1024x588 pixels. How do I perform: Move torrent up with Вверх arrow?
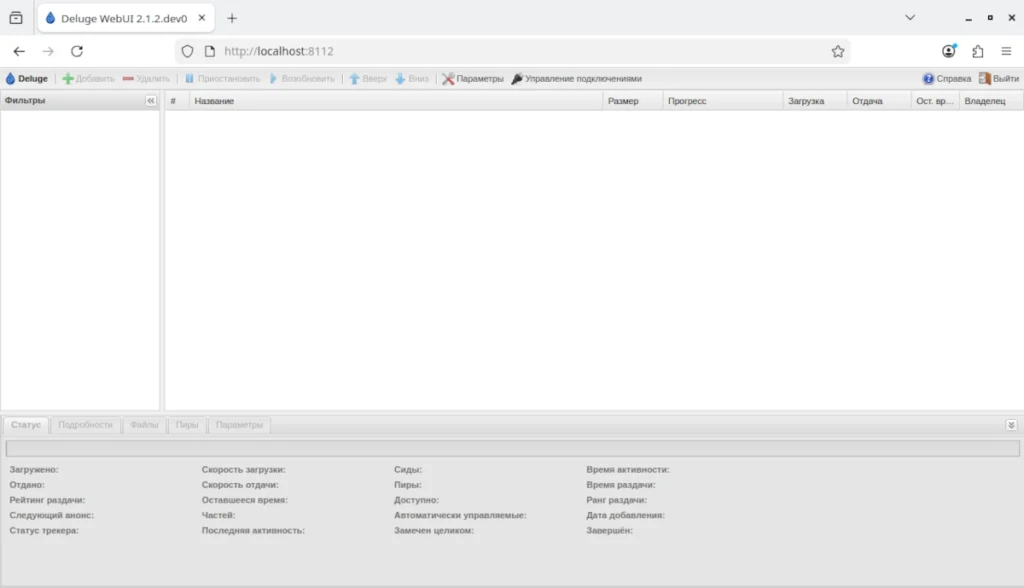click(x=368, y=78)
